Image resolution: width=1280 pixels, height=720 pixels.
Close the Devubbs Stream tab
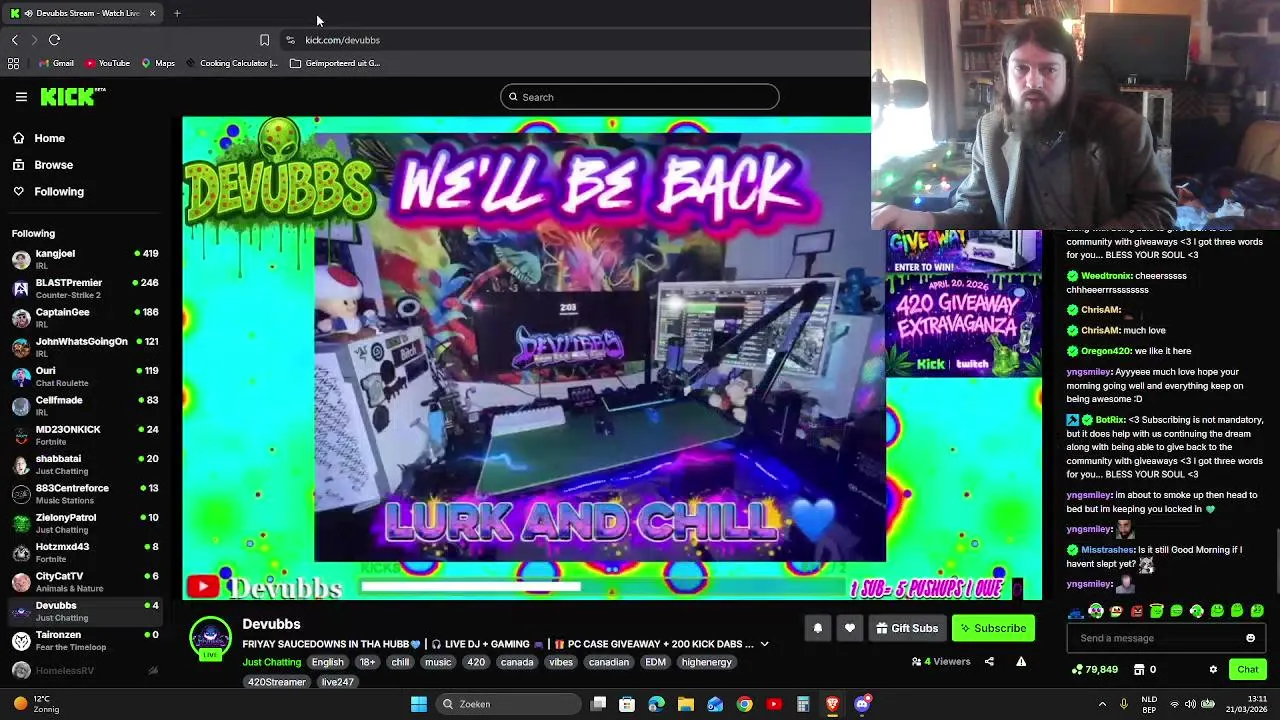click(x=152, y=13)
